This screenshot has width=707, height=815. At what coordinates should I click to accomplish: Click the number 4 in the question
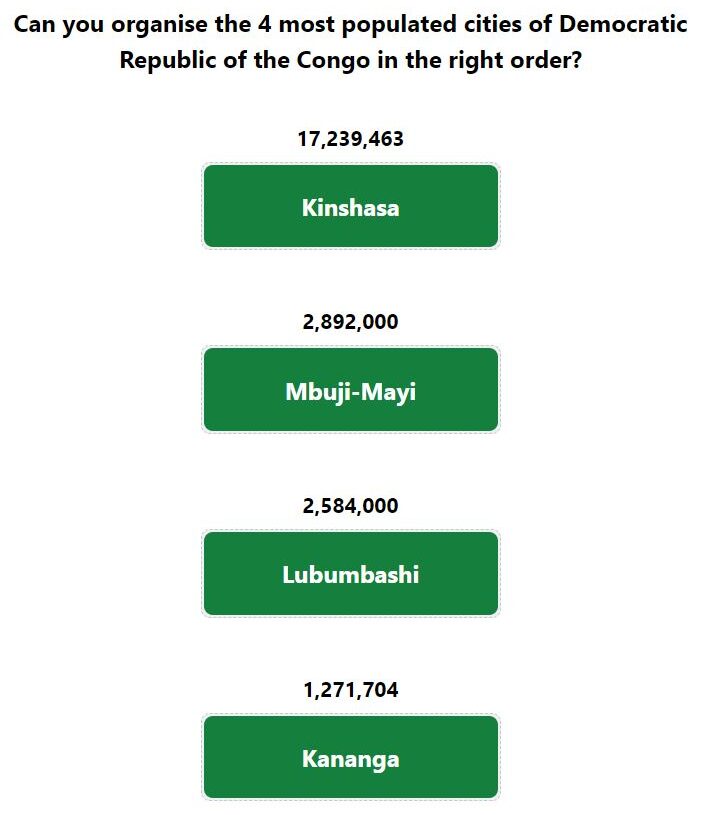(x=265, y=24)
